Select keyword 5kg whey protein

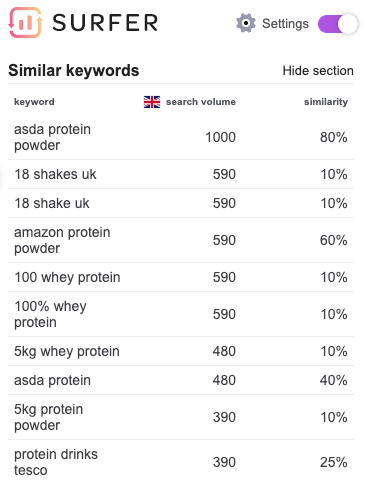click(67, 351)
